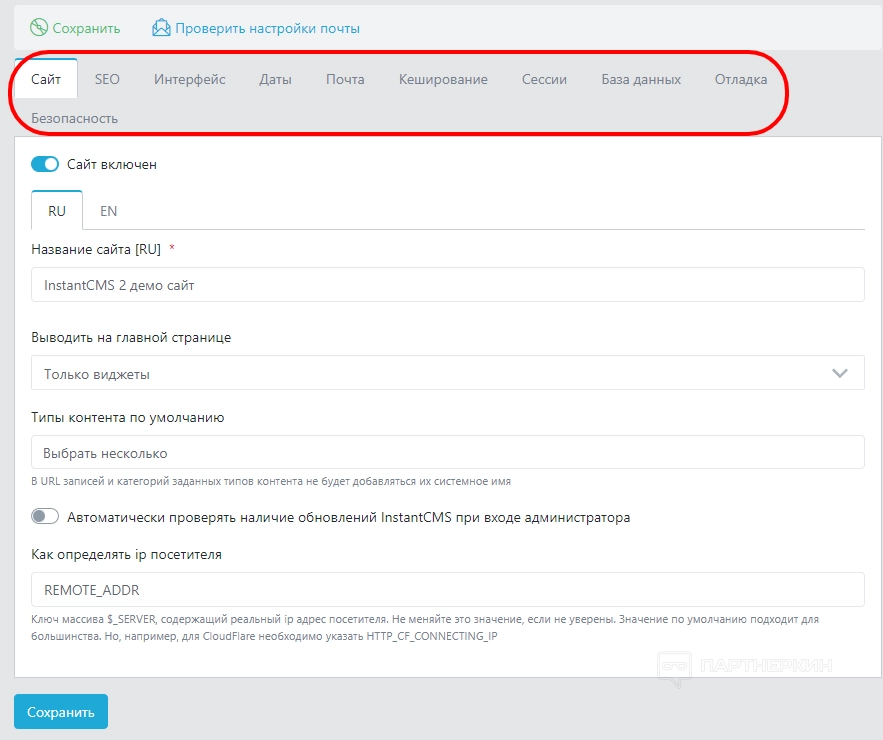The width and height of the screenshot is (883, 740).
Task: Select the RU language tab
Action: 57,211
